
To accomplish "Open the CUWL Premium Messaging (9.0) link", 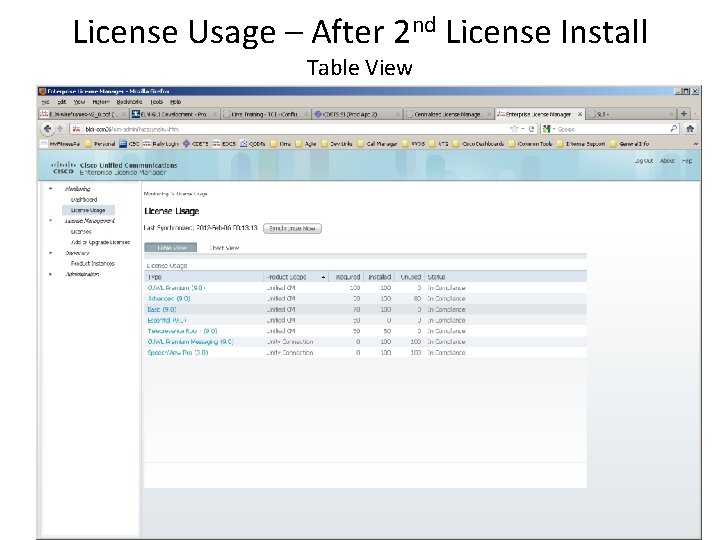I will coord(191,342).
